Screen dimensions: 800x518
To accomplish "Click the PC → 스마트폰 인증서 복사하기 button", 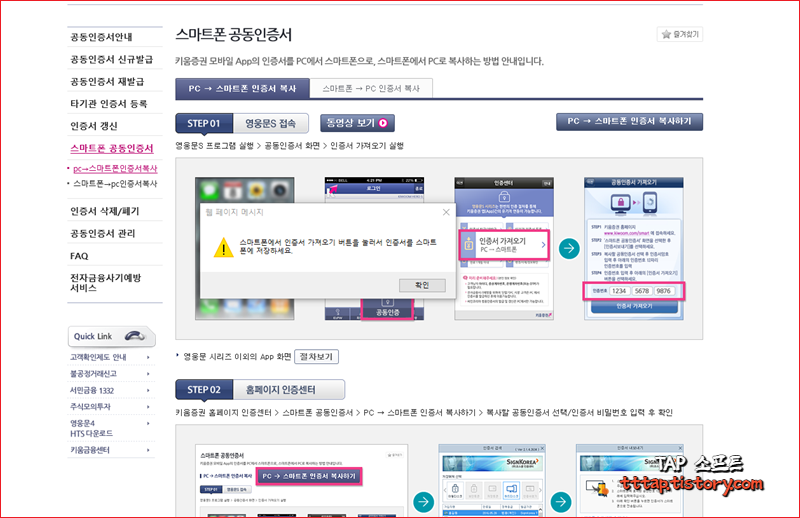I will tap(629, 121).
